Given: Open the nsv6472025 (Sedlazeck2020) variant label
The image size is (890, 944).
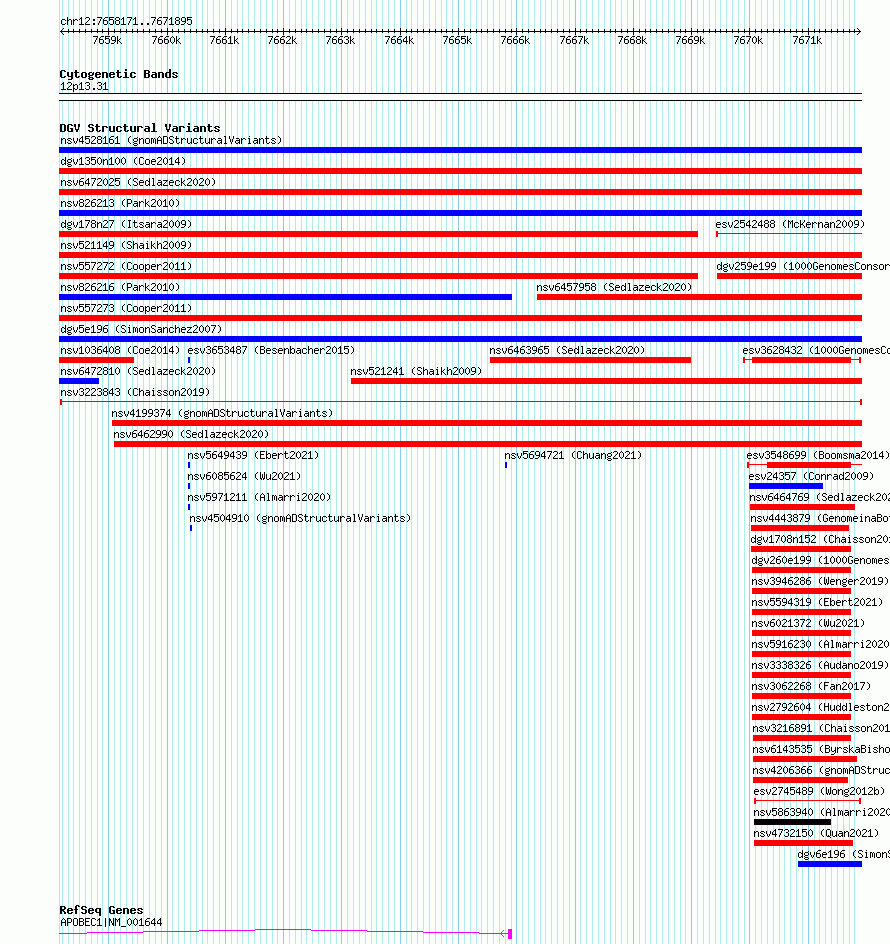Looking at the screenshot, I should tap(138, 182).
